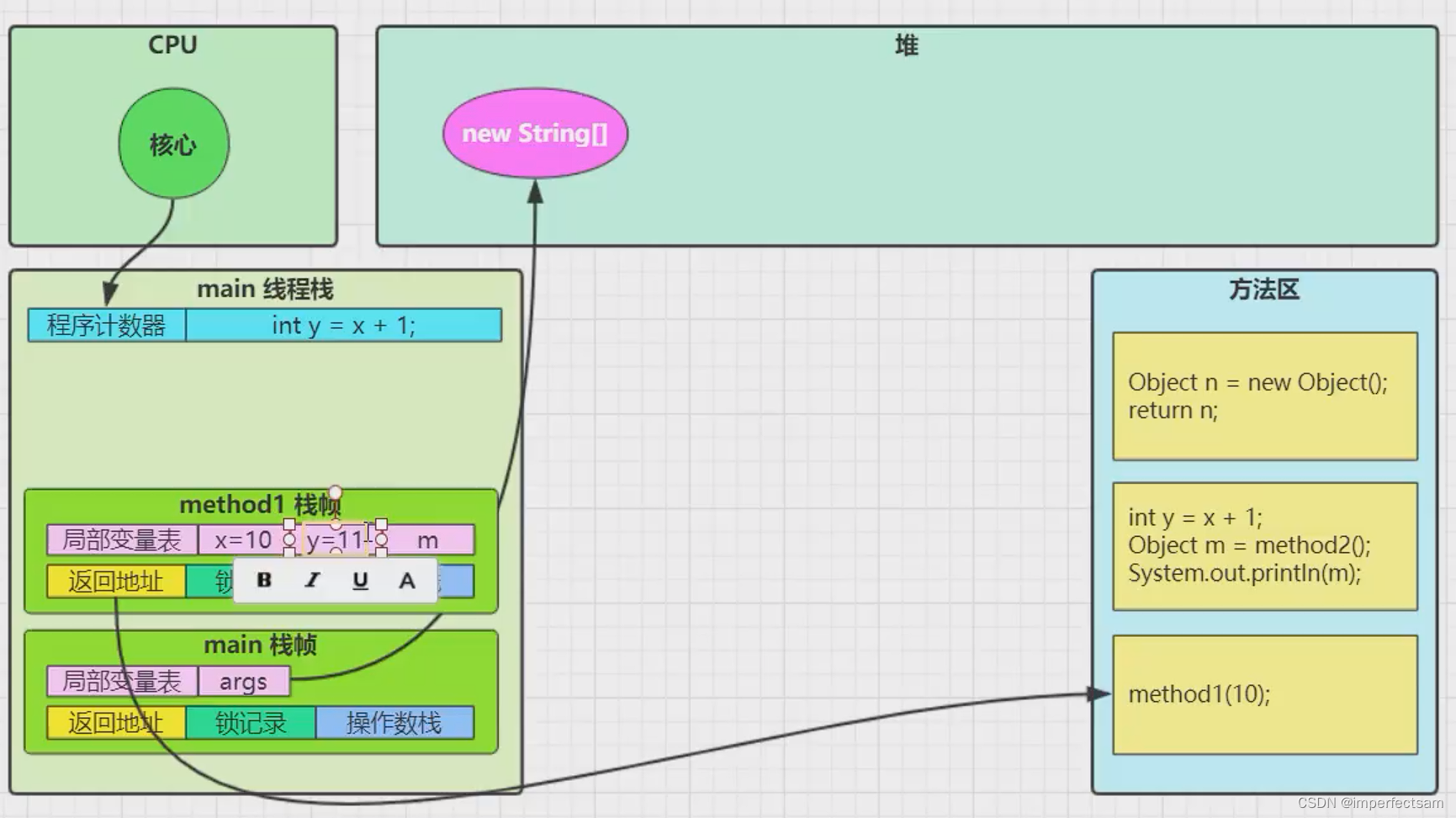This screenshot has height=818, width=1456.
Task: Select the green 核心 circle in the CPU box
Action: click(173, 144)
